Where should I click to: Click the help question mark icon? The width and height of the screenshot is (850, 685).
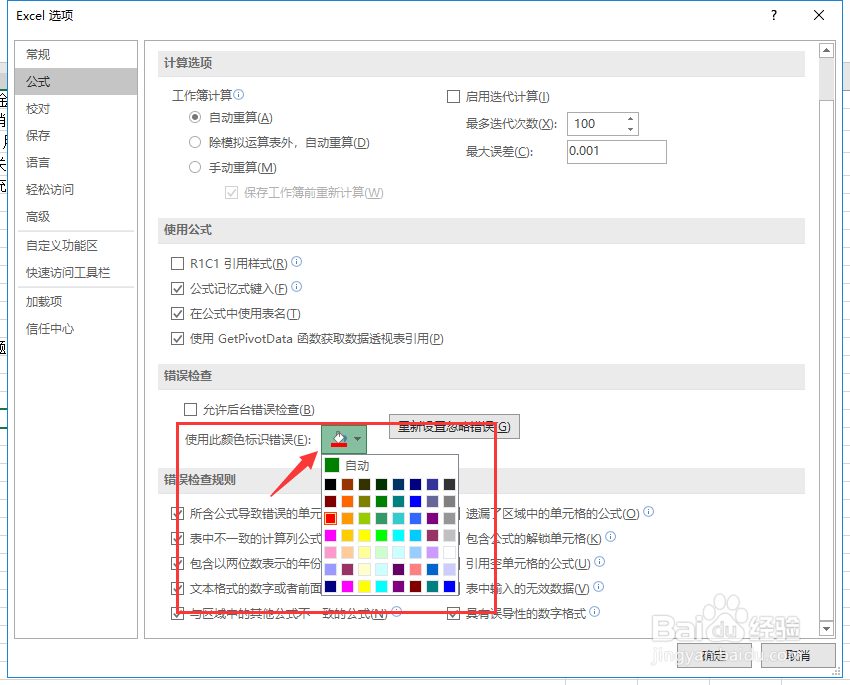click(774, 15)
